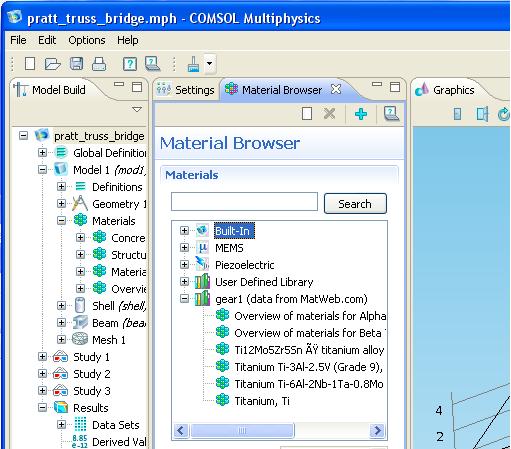Expand the Piezoelectric library node
The image size is (511, 449).
coord(184,265)
